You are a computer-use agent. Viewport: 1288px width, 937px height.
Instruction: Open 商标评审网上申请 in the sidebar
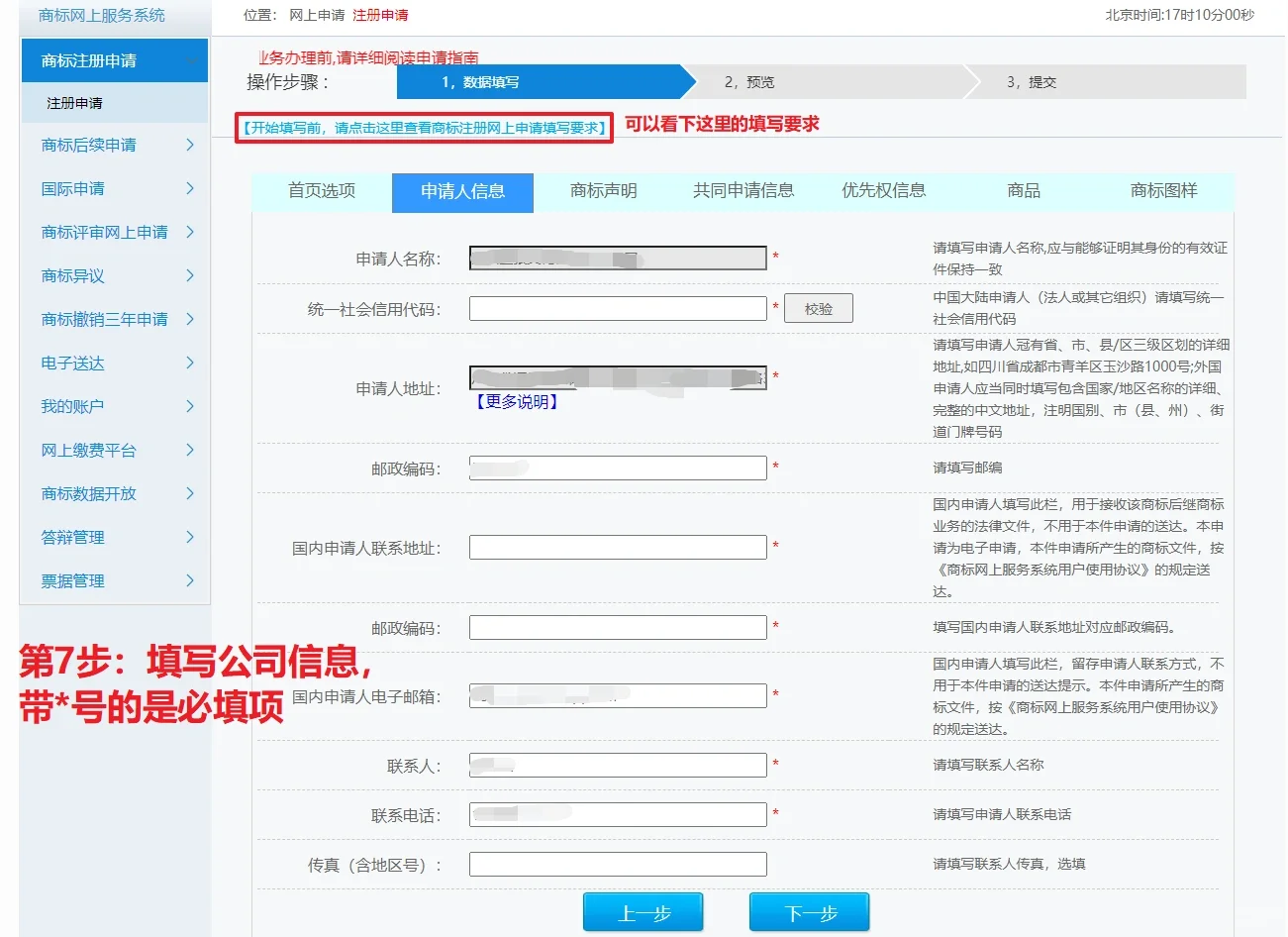105,232
